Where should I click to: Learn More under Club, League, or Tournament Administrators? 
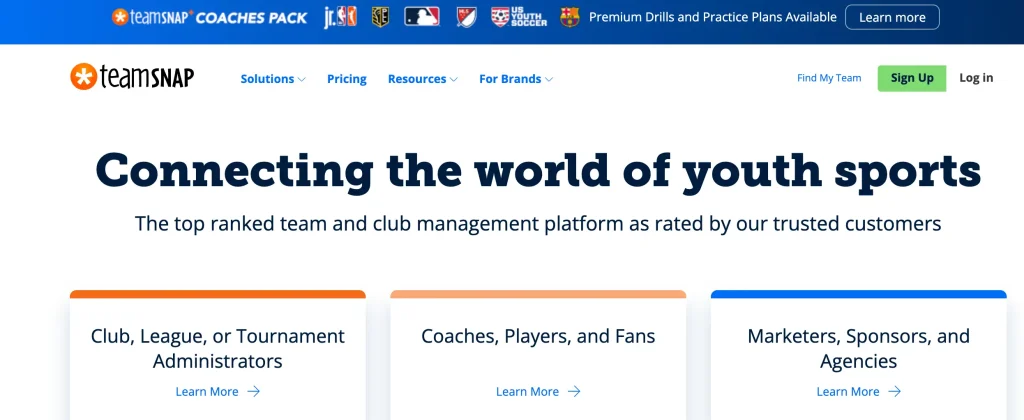217,392
